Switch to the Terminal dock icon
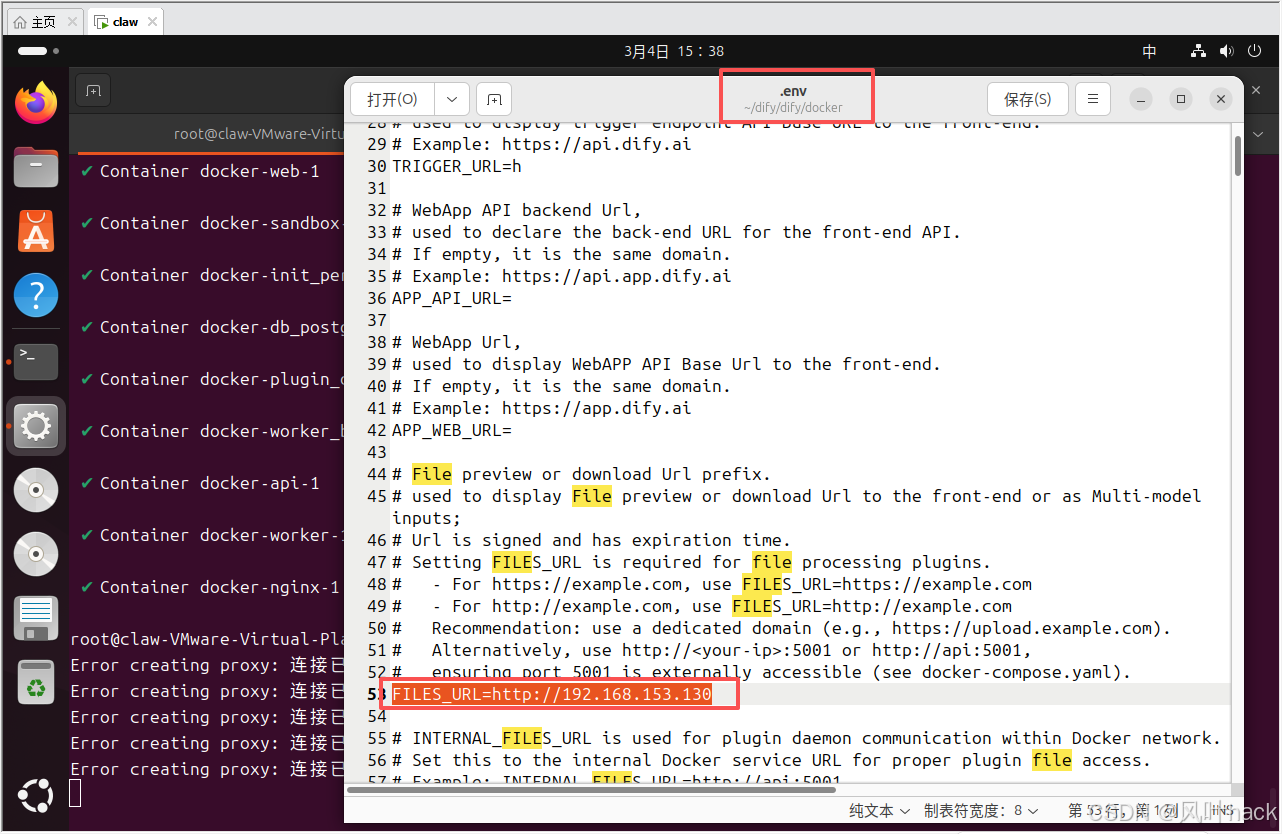Viewport: 1282px width, 834px height. (x=36, y=360)
